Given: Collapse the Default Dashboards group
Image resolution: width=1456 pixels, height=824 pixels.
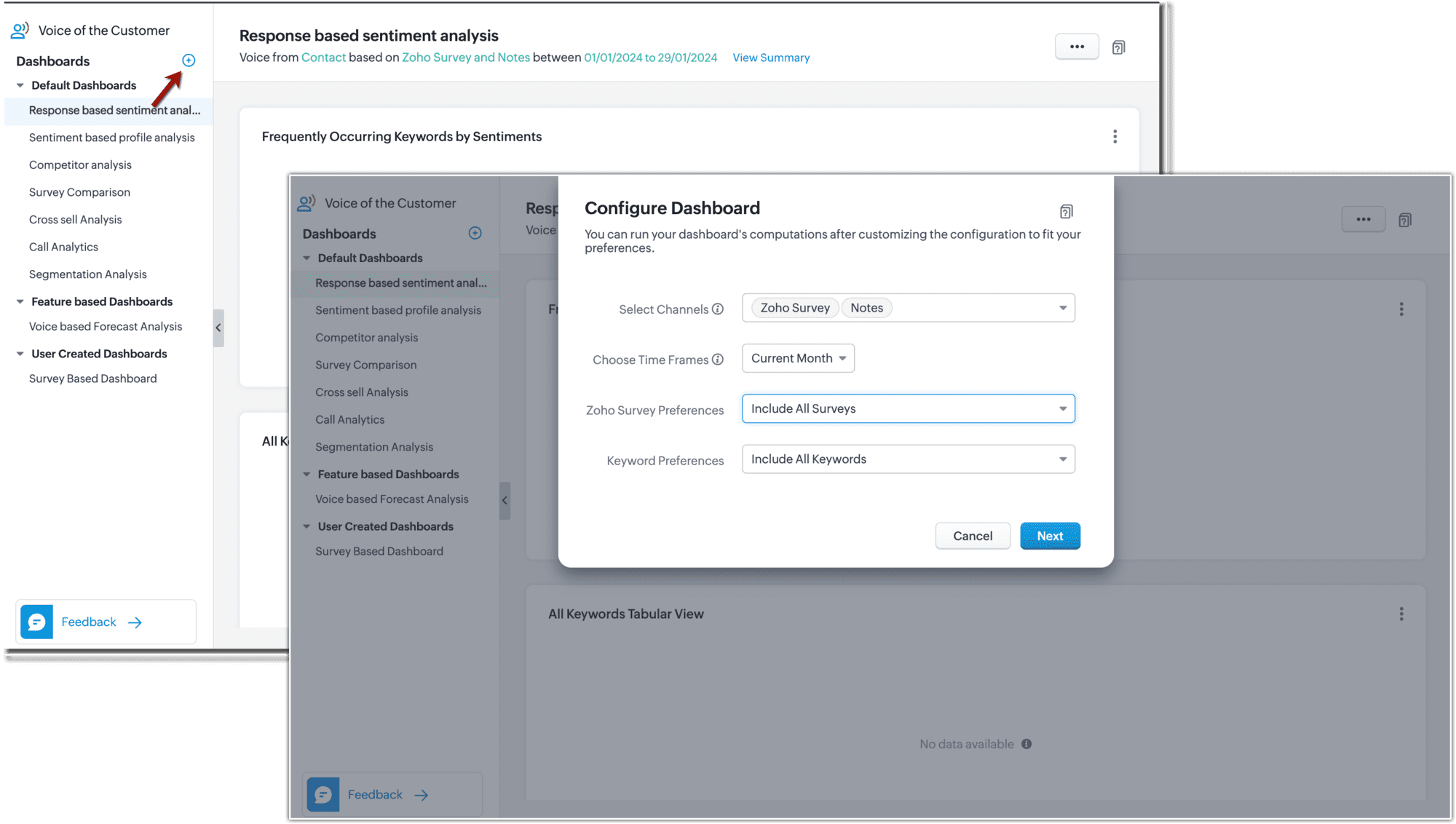Looking at the screenshot, I should tap(20, 85).
